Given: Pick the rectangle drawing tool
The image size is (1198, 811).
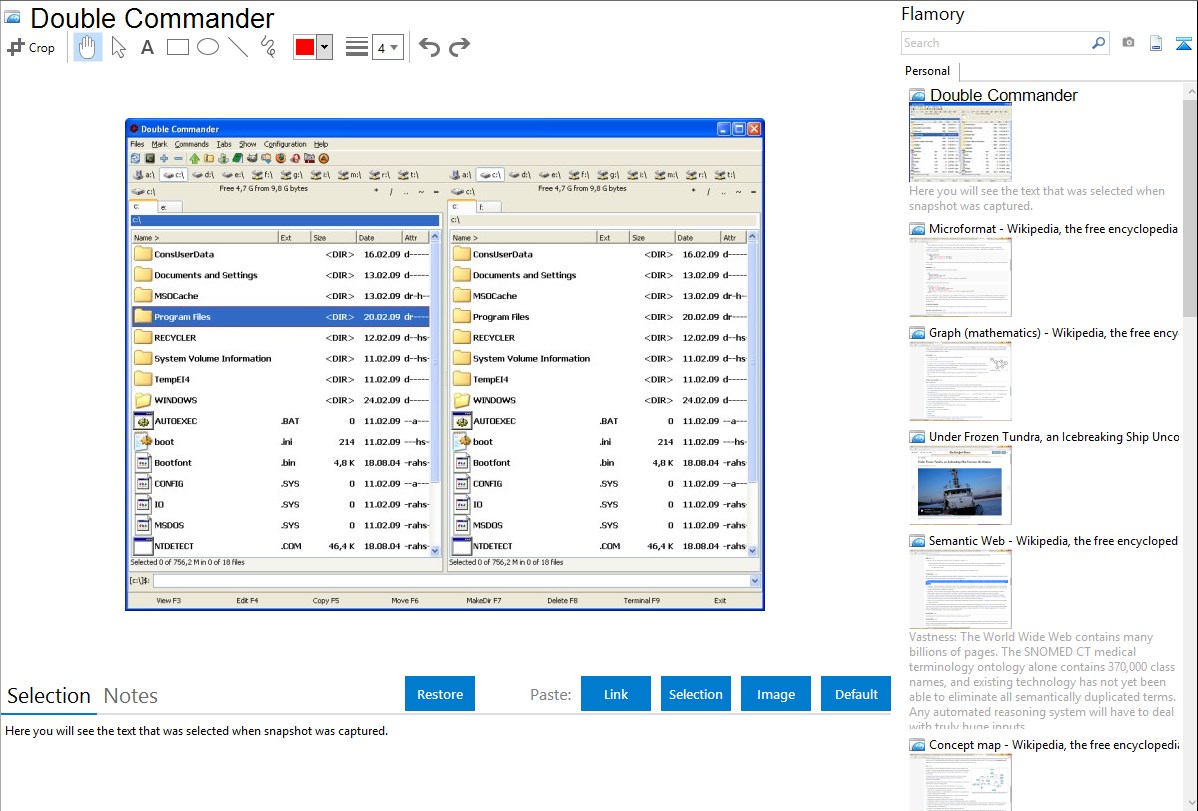Looking at the screenshot, I should click(178, 47).
